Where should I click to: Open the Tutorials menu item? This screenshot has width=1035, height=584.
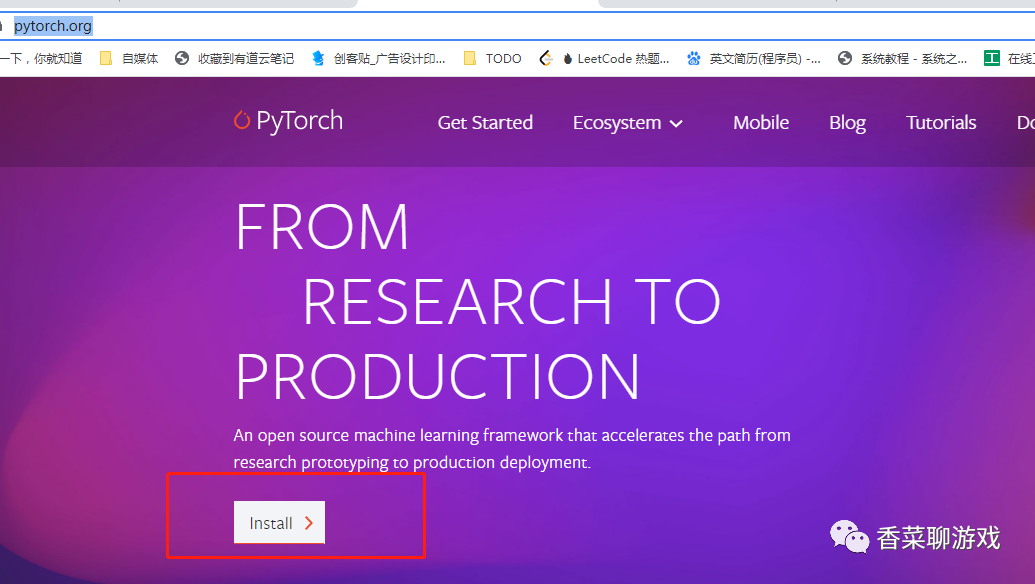(941, 123)
